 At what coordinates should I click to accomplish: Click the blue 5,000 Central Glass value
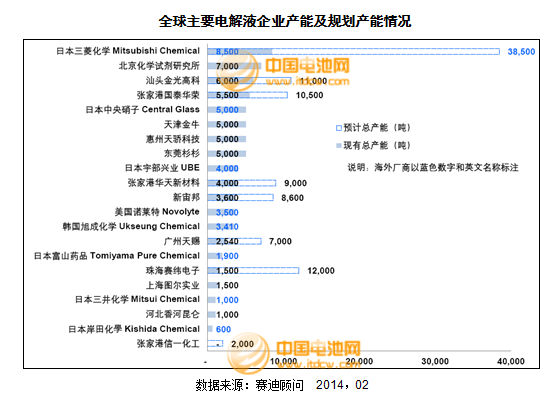[227, 110]
